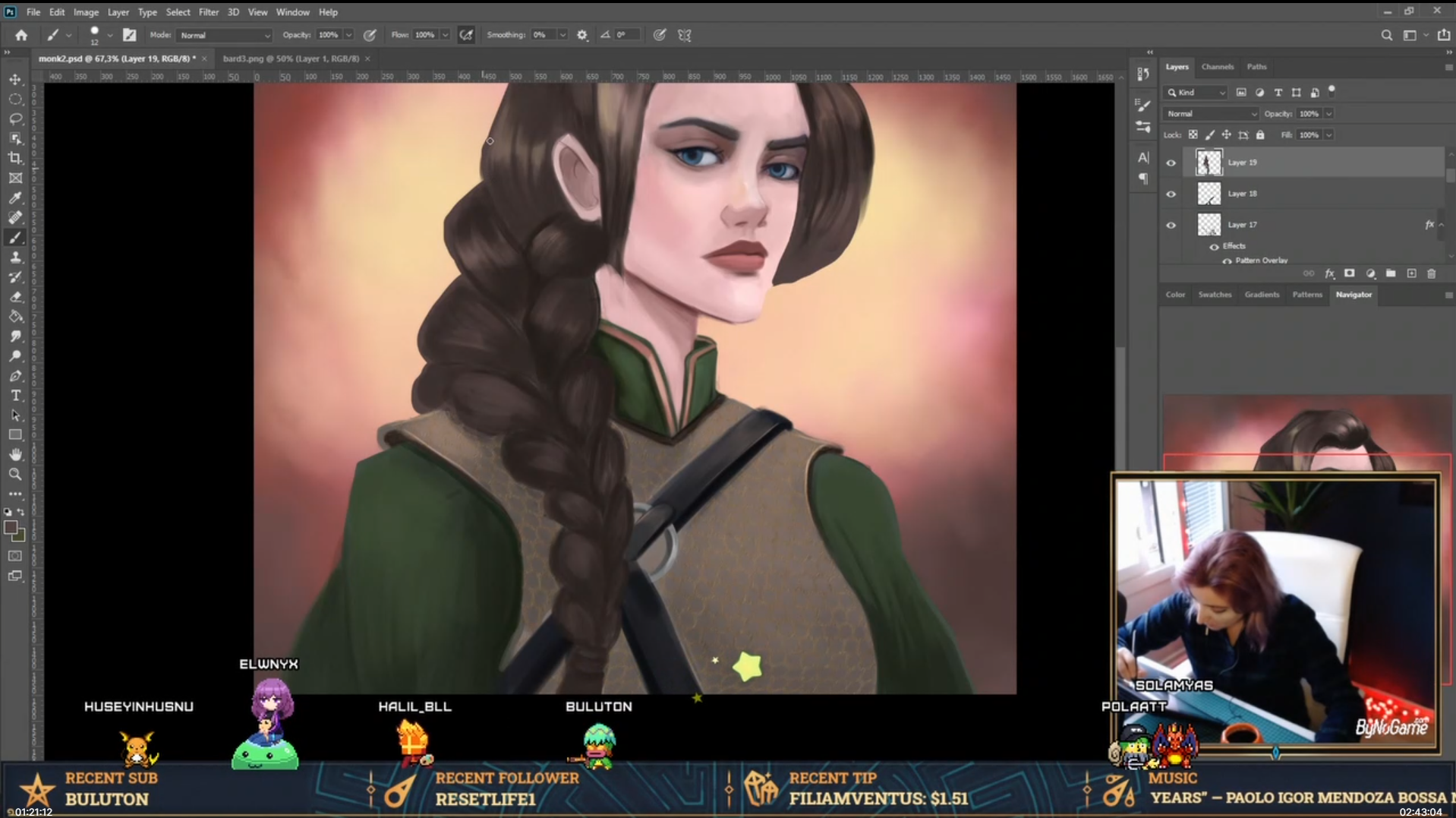This screenshot has width=1456, height=818.
Task: Select the Horizontal Type tool
Action: pos(15,396)
